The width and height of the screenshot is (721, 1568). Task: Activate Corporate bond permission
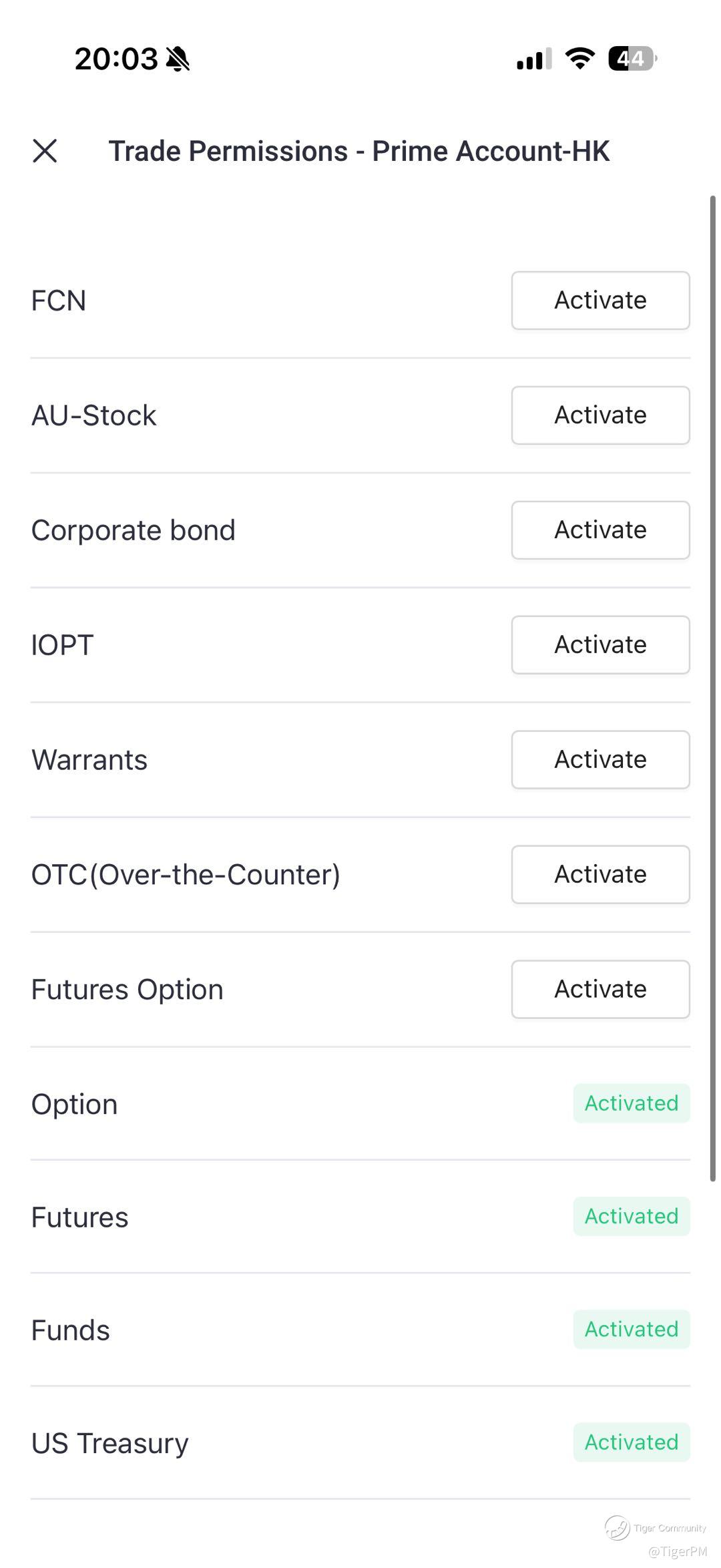point(599,530)
